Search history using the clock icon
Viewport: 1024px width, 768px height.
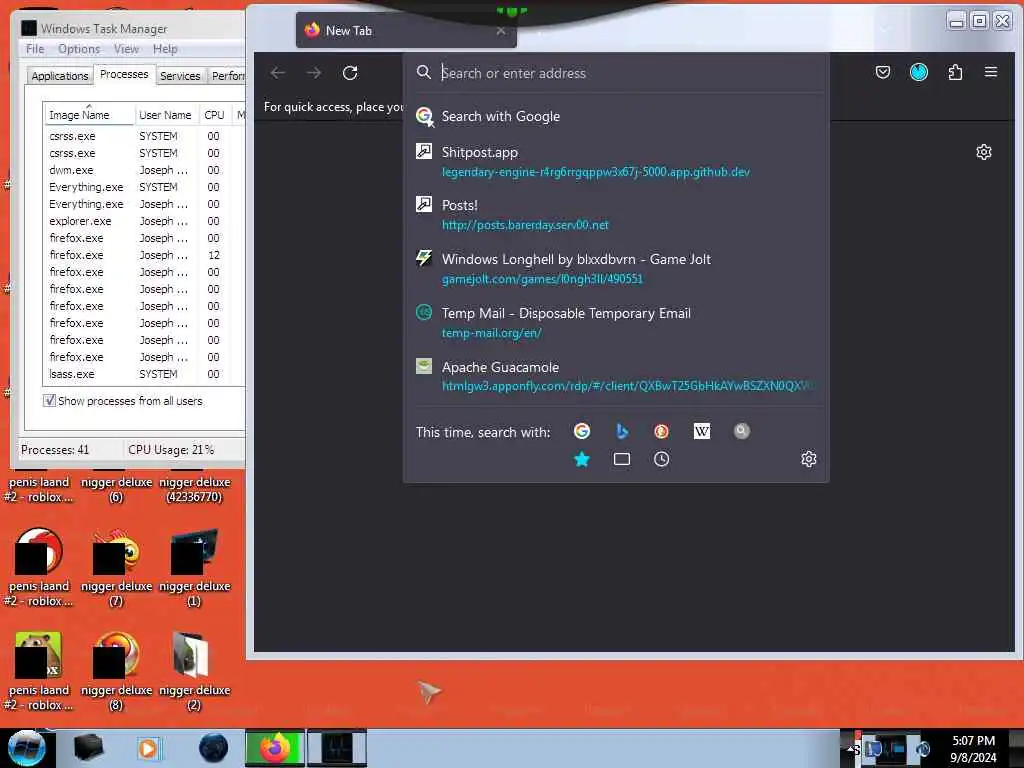(x=661, y=459)
